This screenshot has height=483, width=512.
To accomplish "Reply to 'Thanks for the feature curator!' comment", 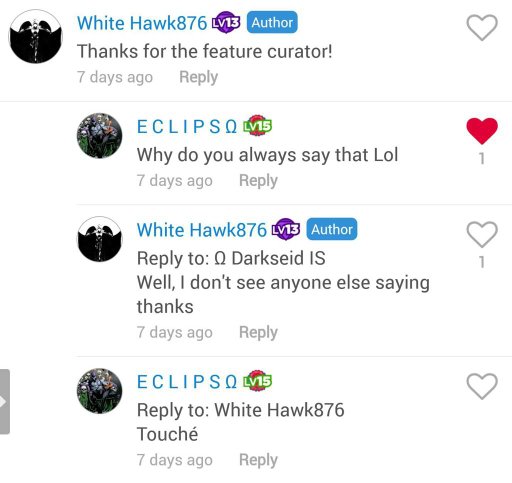I will pos(199,77).
